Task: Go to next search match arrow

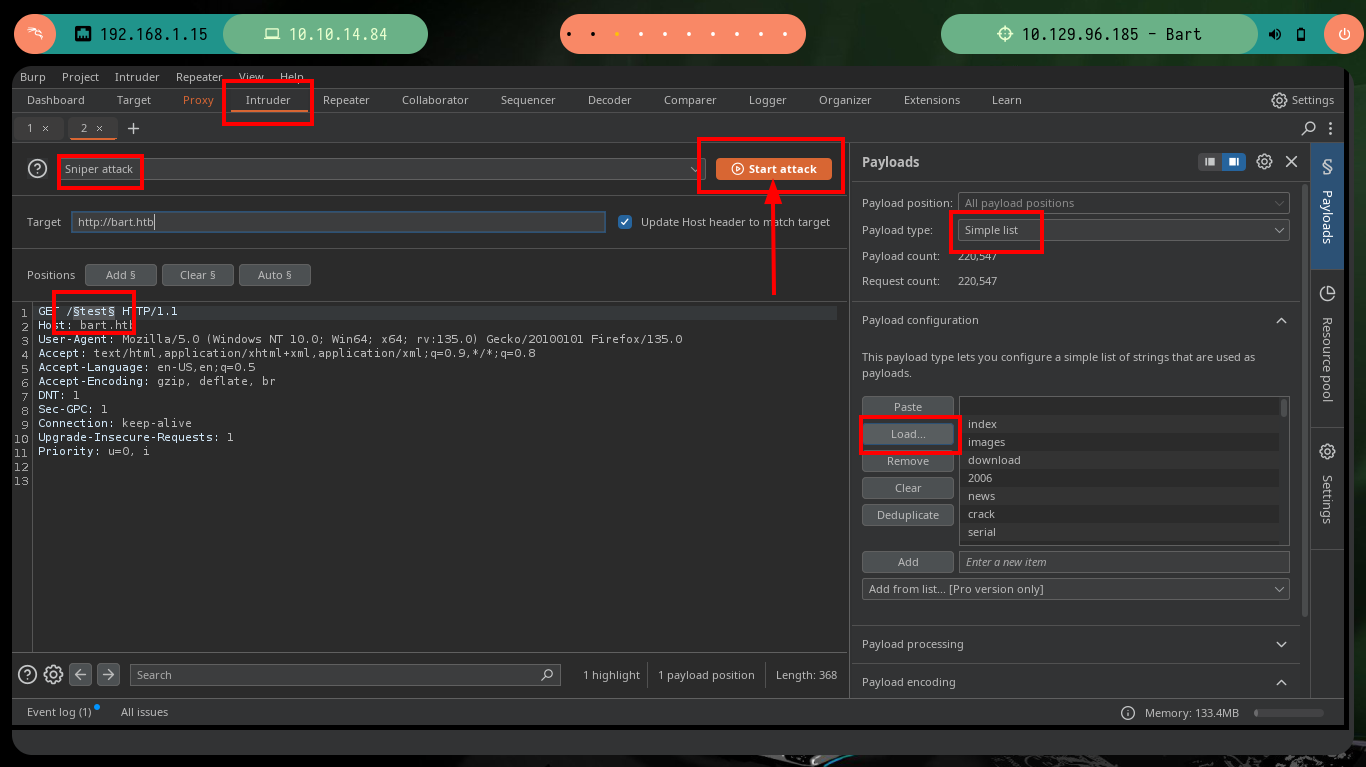Action: [x=108, y=674]
